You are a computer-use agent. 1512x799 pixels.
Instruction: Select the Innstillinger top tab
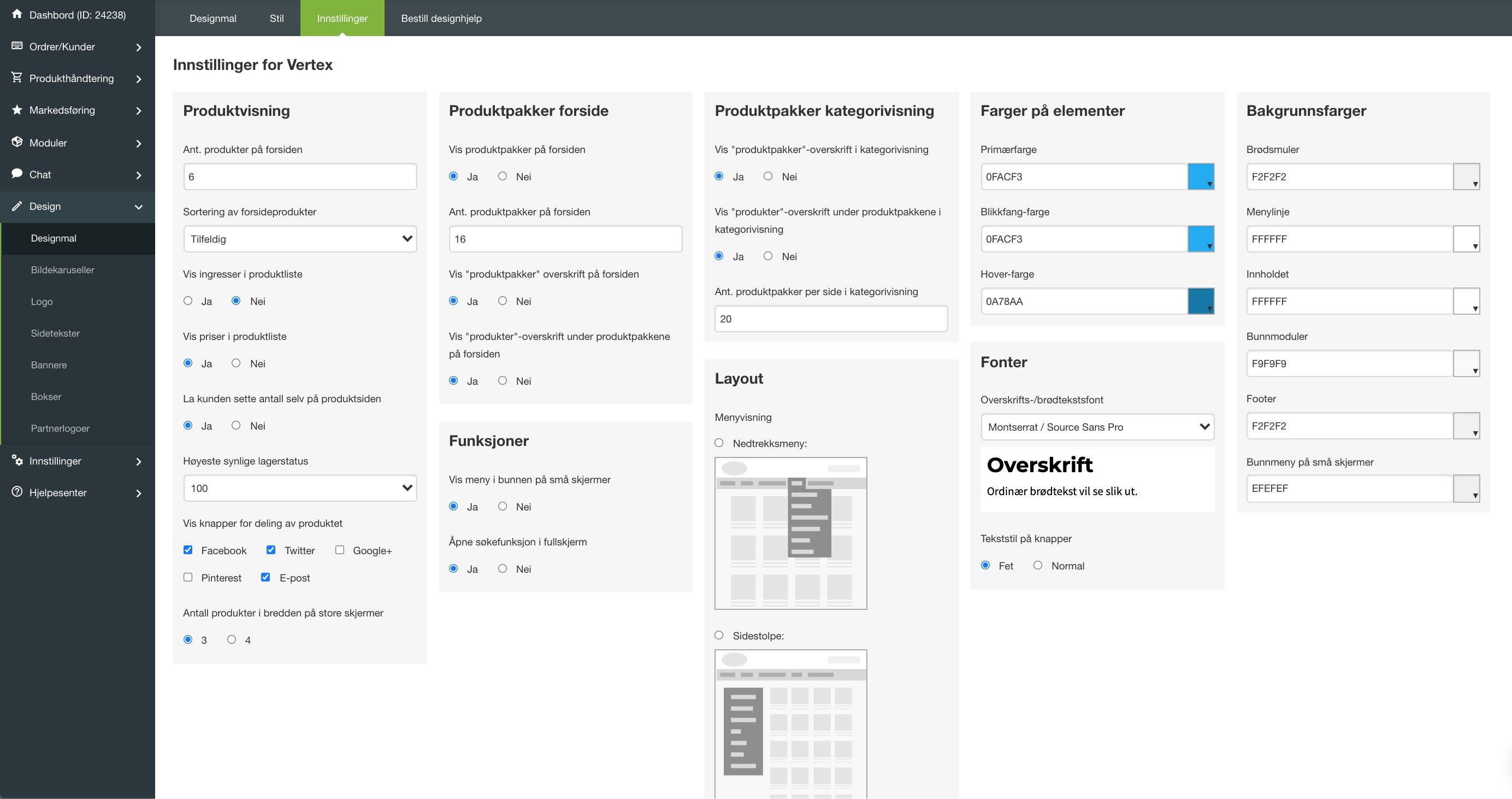[x=342, y=18]
